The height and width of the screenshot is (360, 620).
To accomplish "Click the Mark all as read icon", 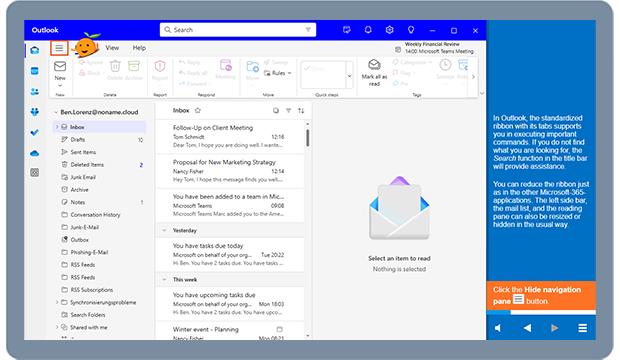I will click(374, 64).
